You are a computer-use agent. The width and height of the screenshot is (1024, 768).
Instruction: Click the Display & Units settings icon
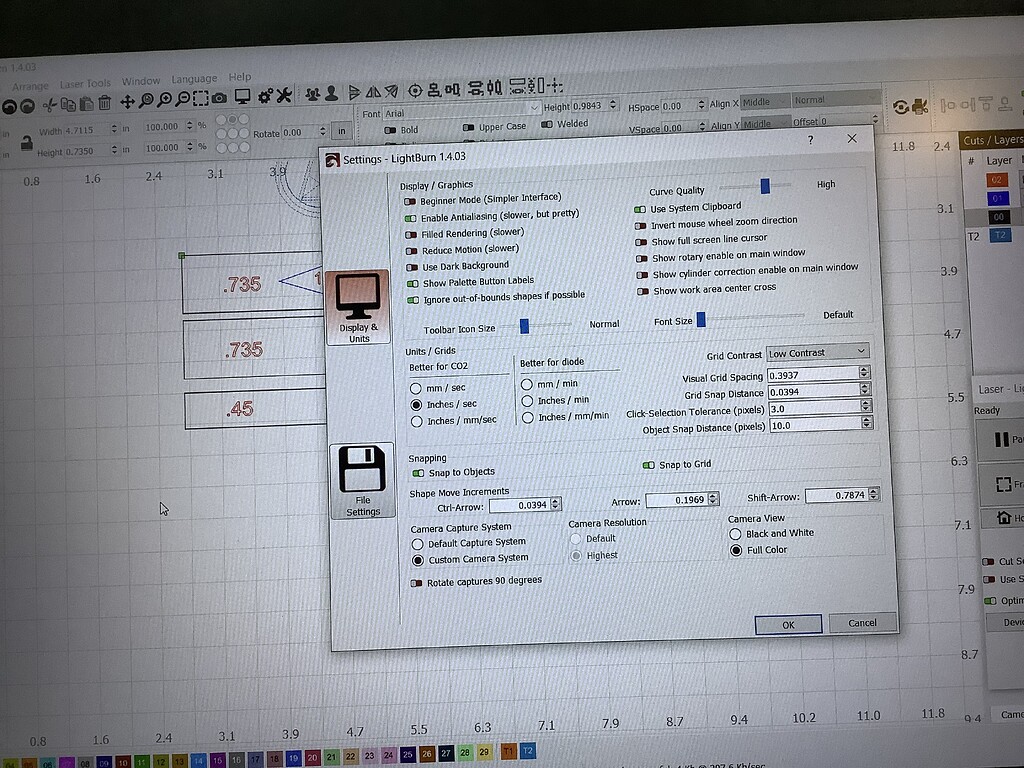point(359,300)
